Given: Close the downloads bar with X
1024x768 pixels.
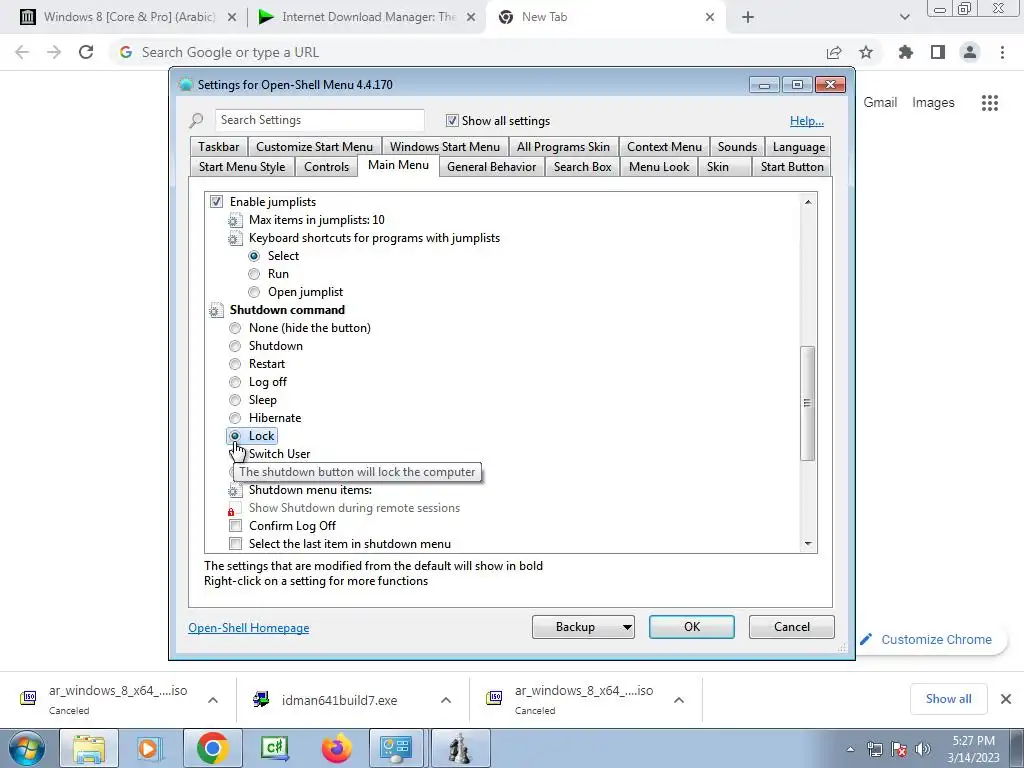Looking at the screenshot, I should pyautogui.click(x=1006, y=699).
